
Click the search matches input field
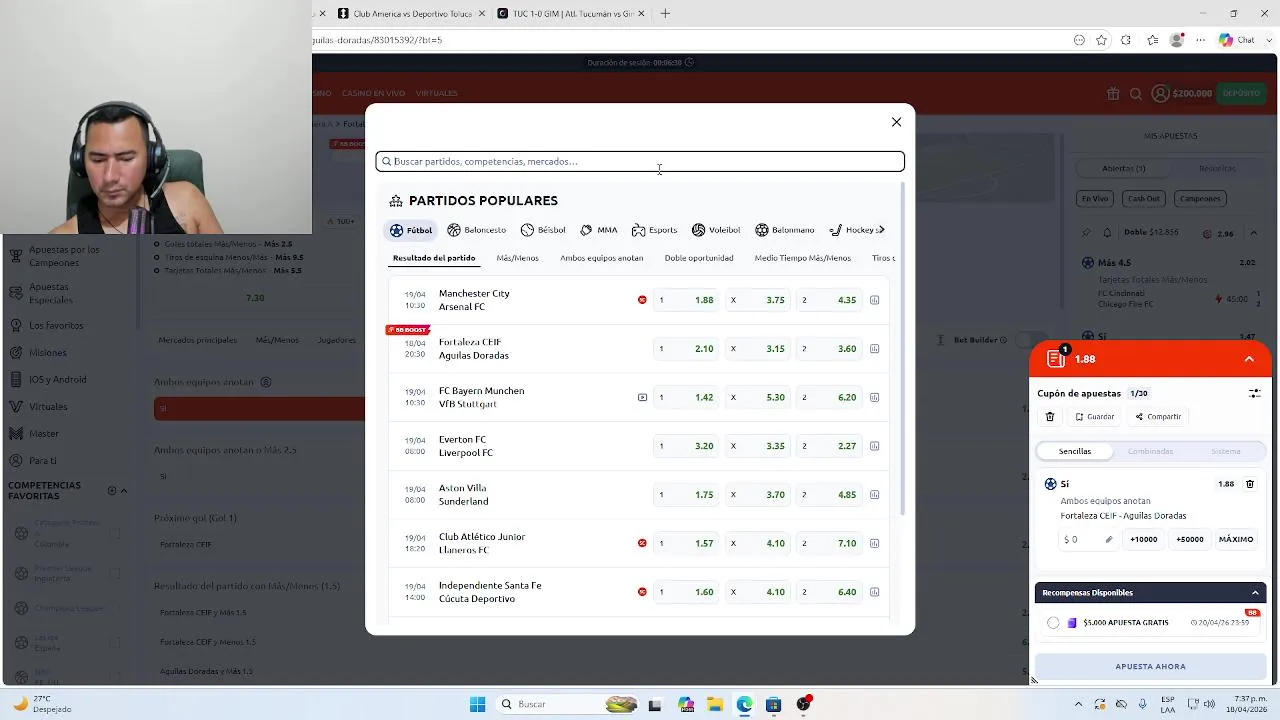tap(640, 161)
